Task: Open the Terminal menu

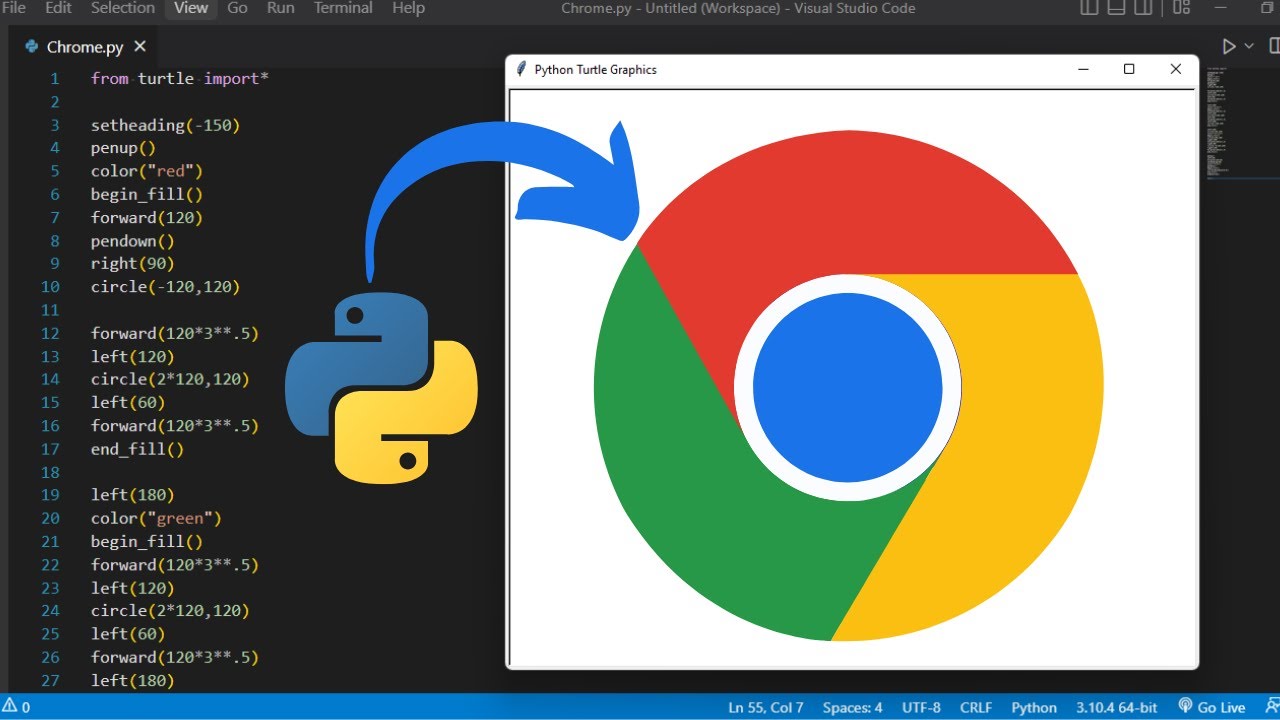Action: (x=343, y=8)
